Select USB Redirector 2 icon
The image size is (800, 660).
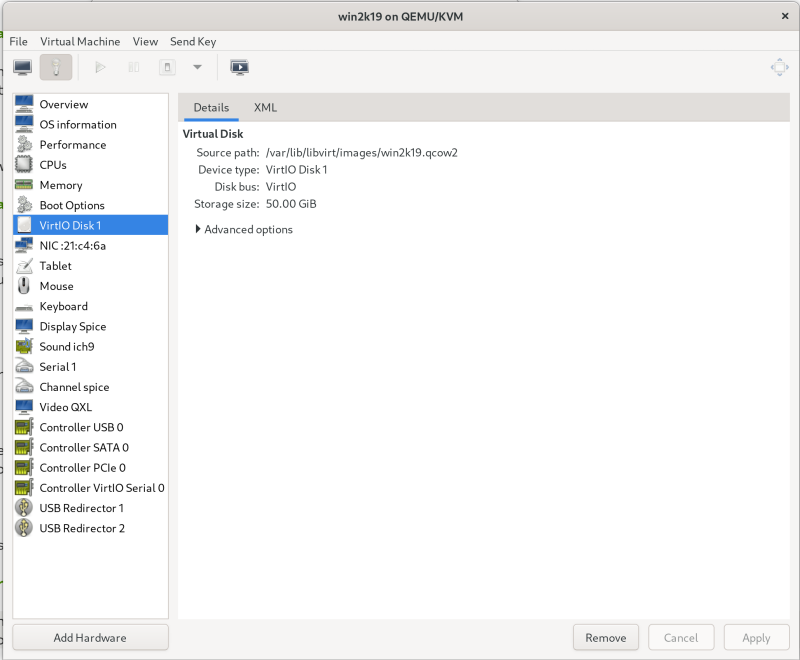(x=24, y=528)
